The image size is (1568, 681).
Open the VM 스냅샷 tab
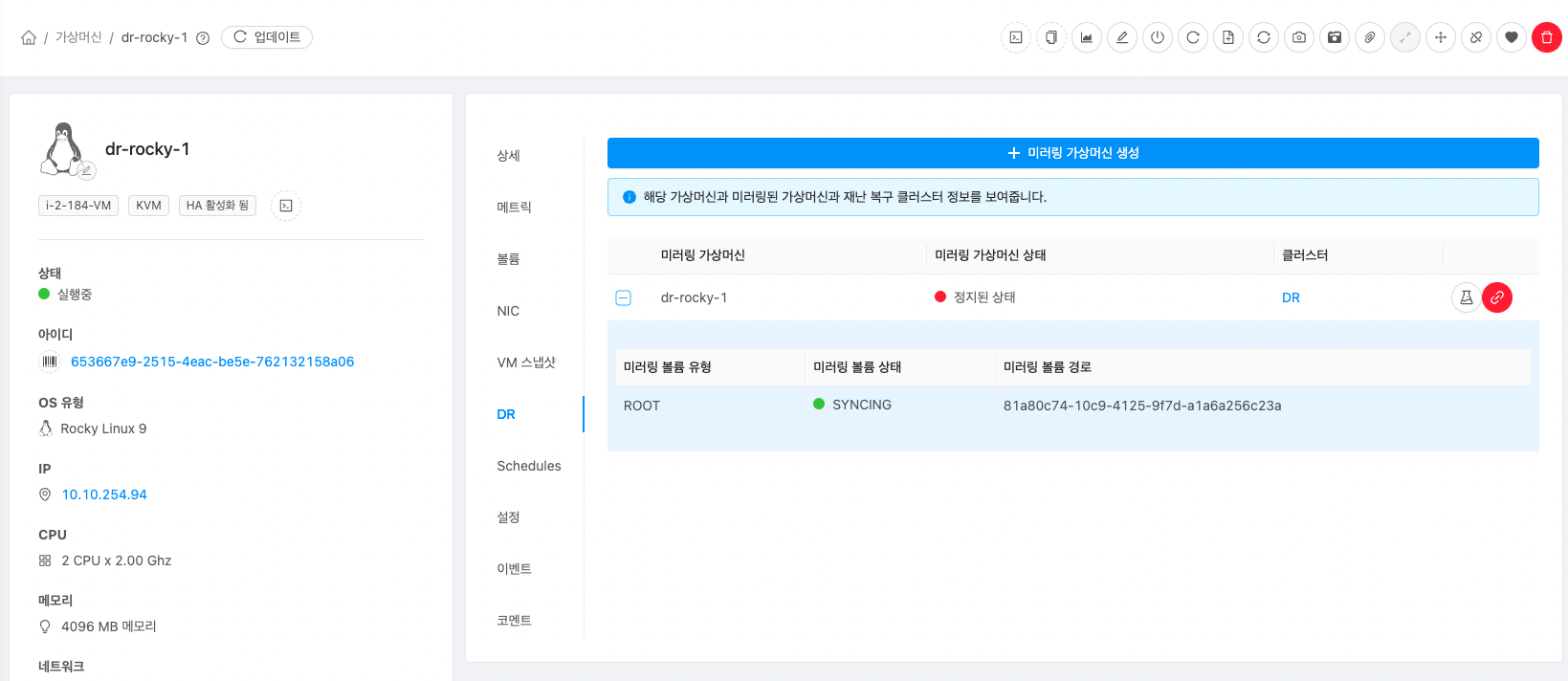pyautogui.click(x=525, y=362)
